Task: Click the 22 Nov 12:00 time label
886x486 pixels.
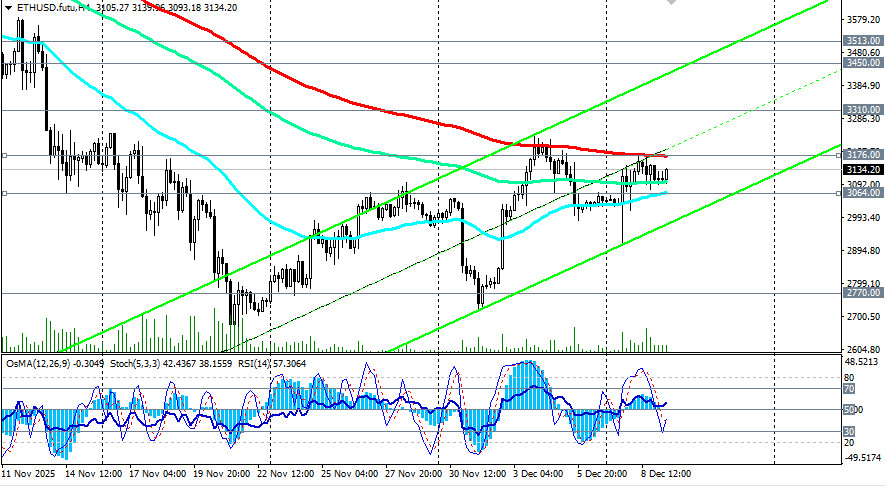Action: [x=286, y=474]
